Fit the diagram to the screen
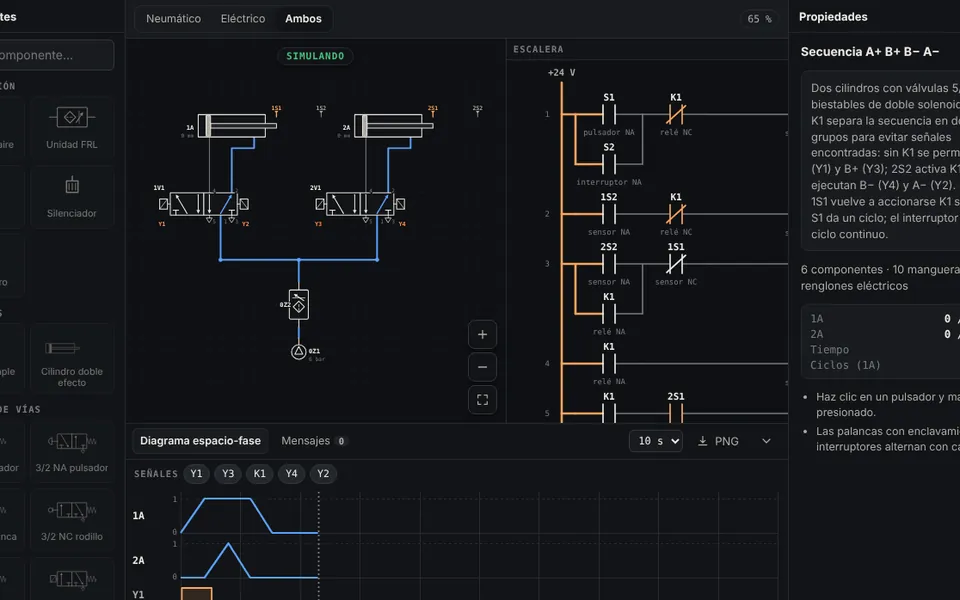The image size is (960, 600). (x=482, y=400)
